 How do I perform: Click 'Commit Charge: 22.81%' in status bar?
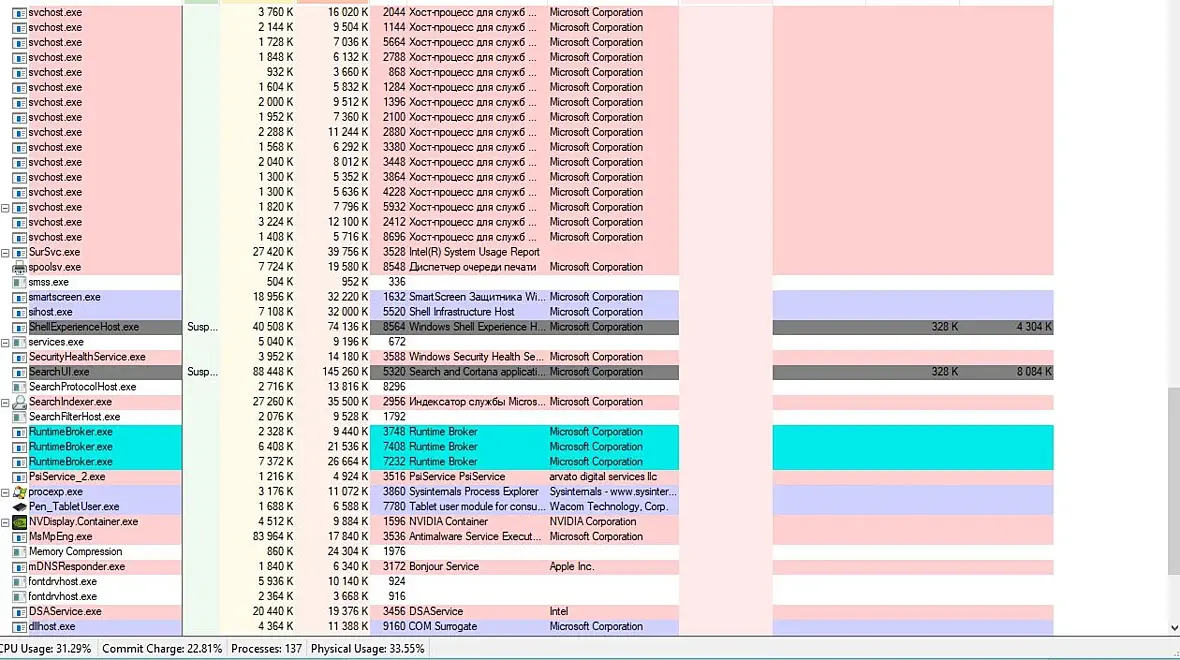point(162,649)
